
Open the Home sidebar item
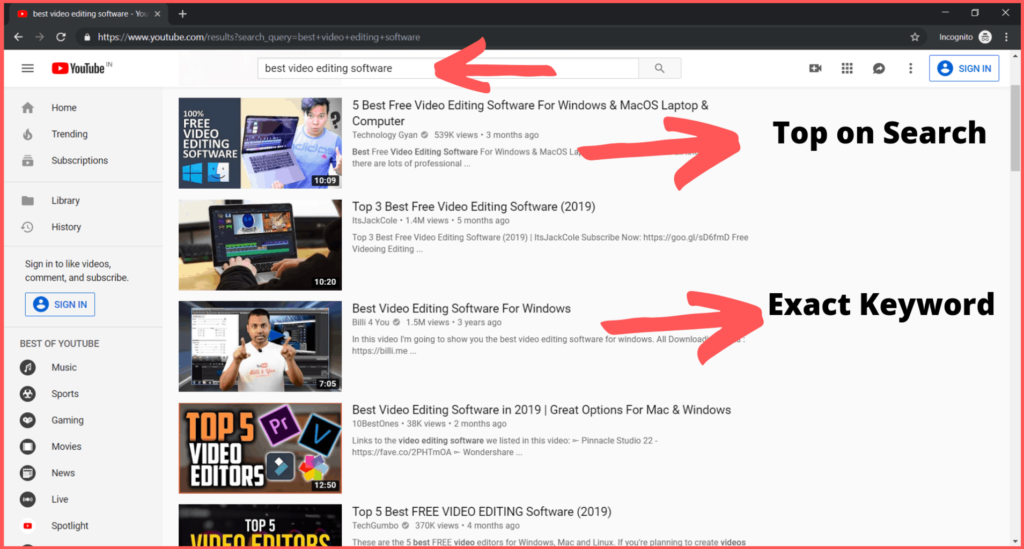[x=83, y=108]
